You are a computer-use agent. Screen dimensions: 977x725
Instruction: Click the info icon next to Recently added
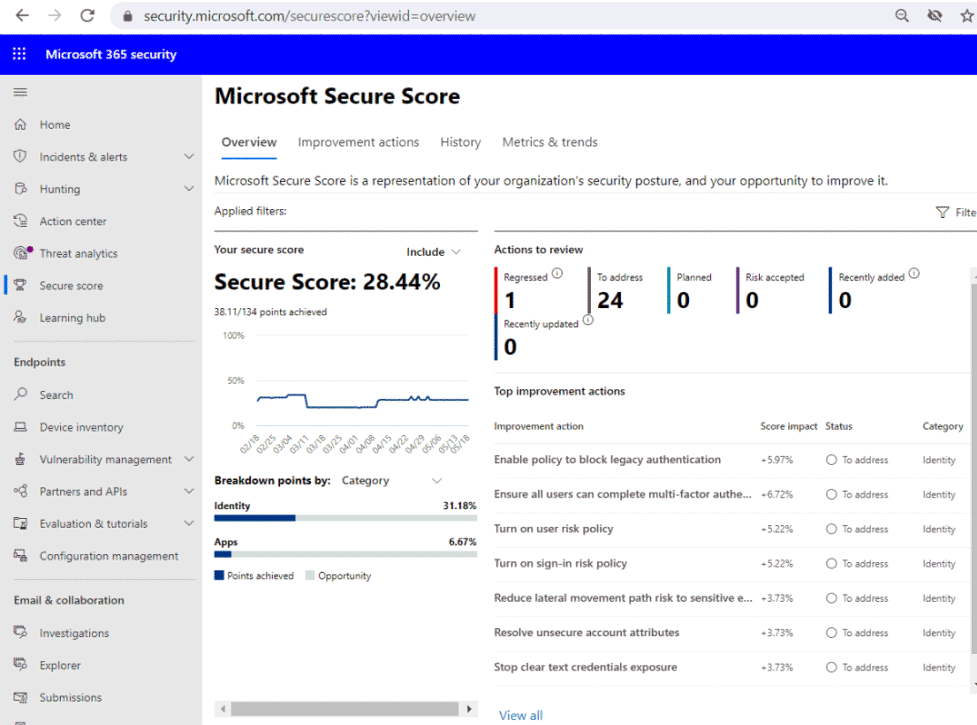click(913, 273)
